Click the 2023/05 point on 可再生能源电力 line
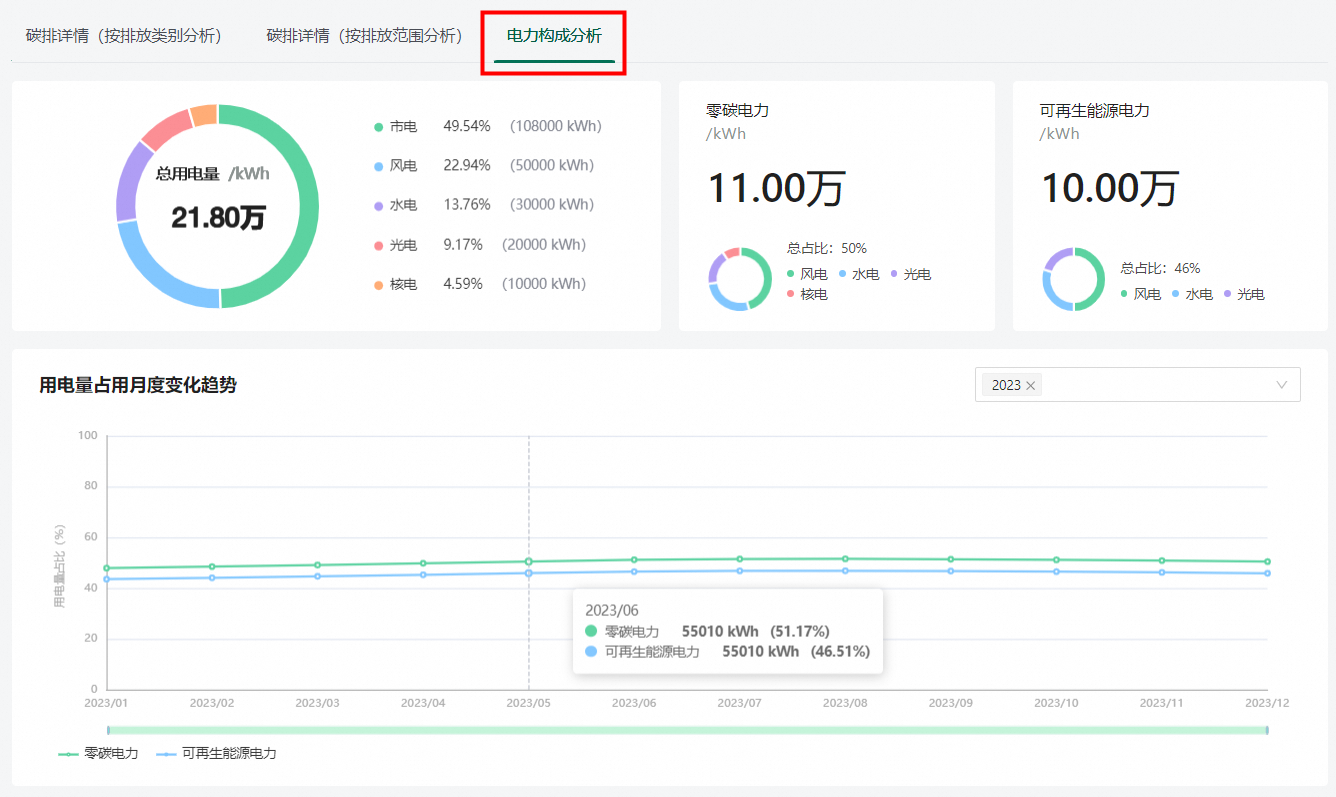 coord(529,573)
